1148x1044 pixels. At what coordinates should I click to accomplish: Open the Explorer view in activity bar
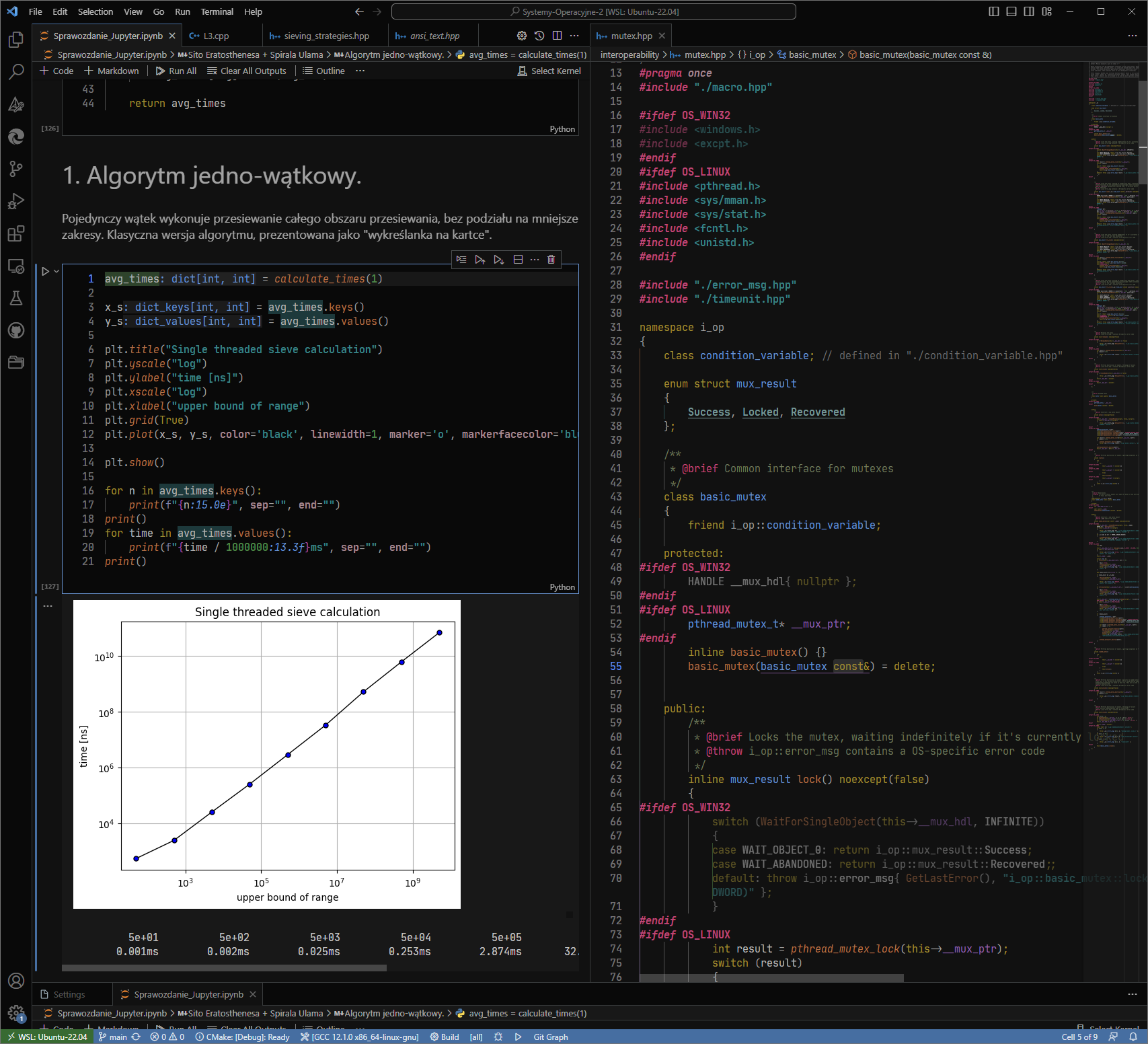tap(16, 40)
